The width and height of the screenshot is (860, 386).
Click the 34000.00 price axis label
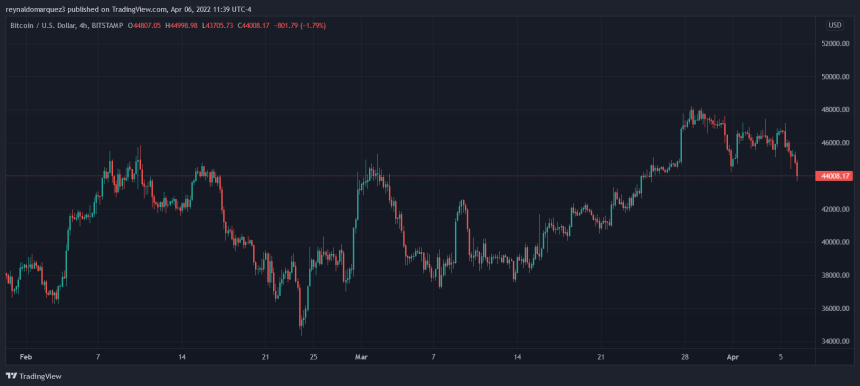pos(835,342)
